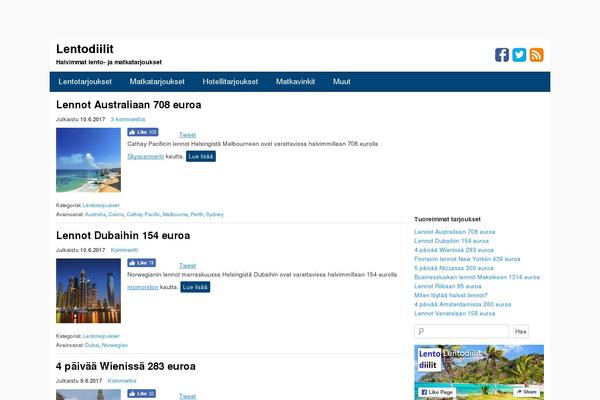The width and height of the screenshot is (600, 400).
Task: Open sidebar link Lennot Dubaihin 154 euroa
Action: pyautogui.click(x=452, y=241)
